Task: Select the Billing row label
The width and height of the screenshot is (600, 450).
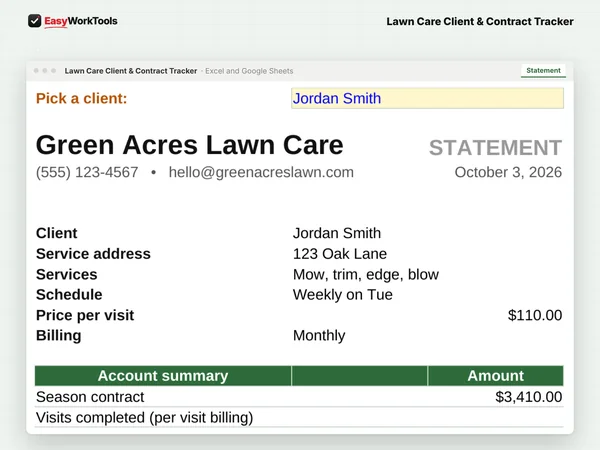Action: (x=59, y=336)
